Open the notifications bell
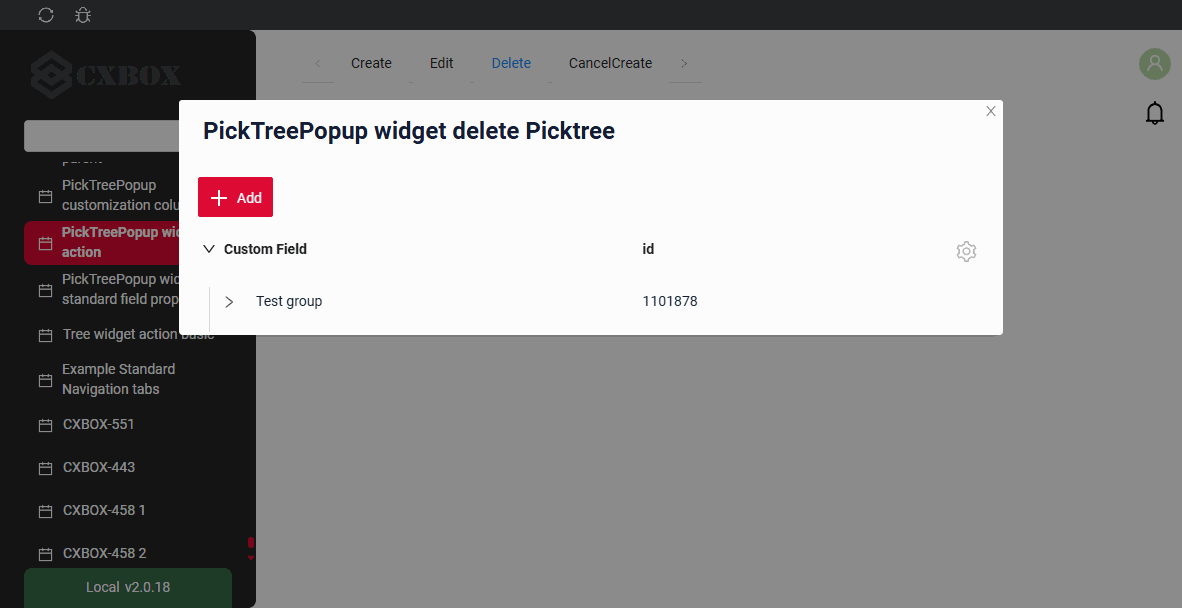This screenshot has width=1182, height=608. [x=1154, y=113]
